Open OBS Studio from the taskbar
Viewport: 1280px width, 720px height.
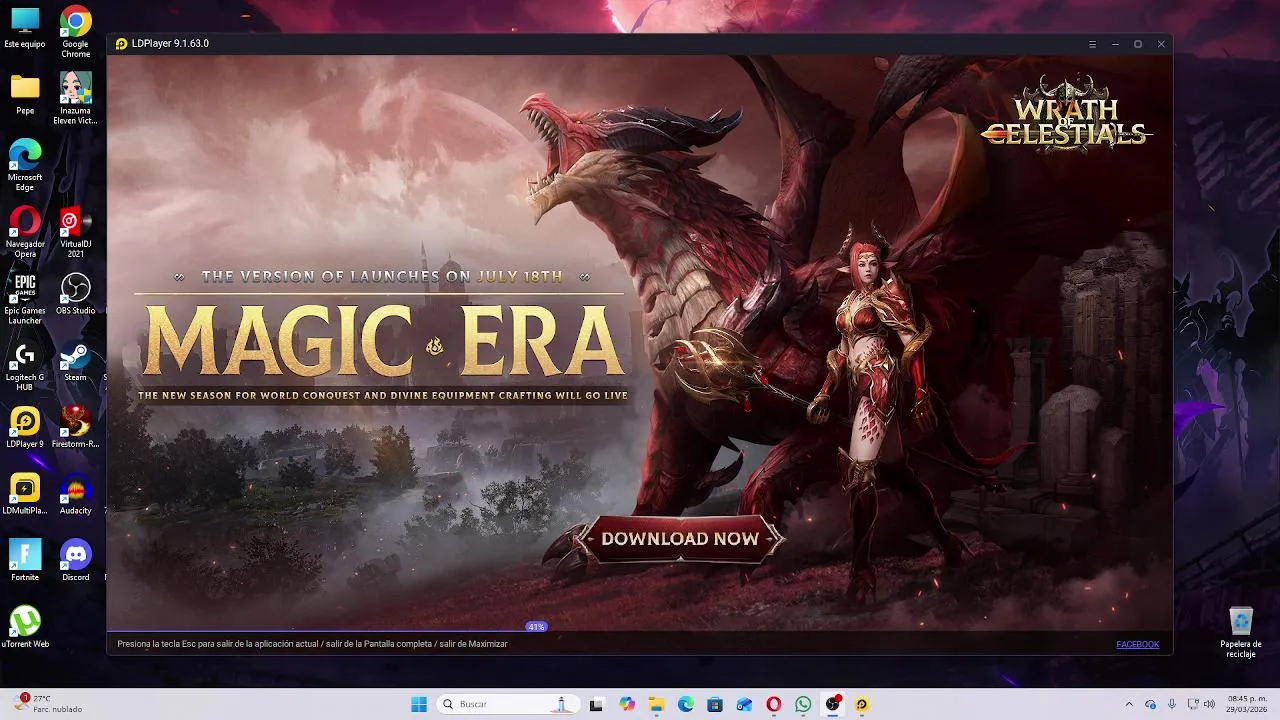[833, 704]
